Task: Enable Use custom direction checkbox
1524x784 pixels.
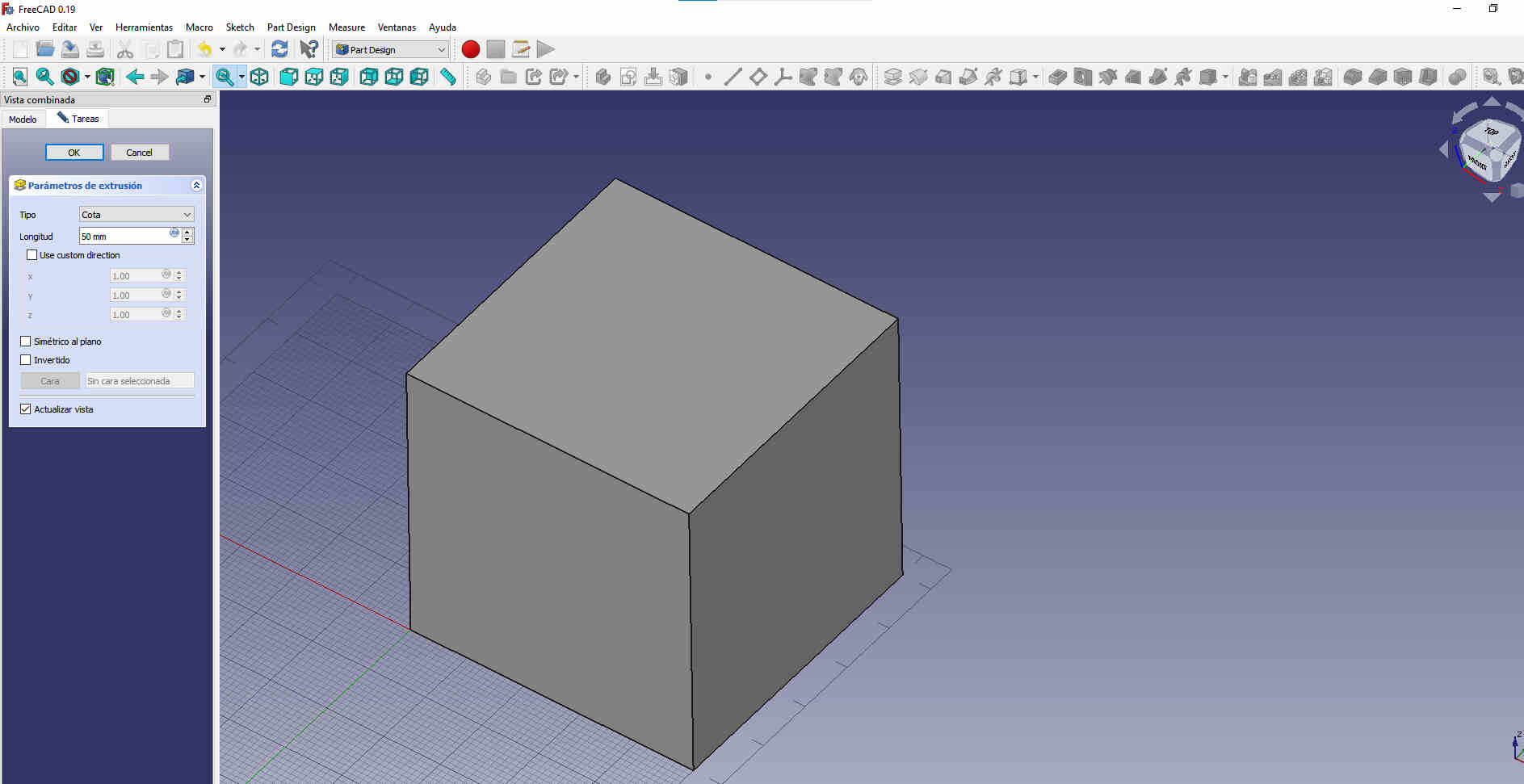Action: (31, 255)
